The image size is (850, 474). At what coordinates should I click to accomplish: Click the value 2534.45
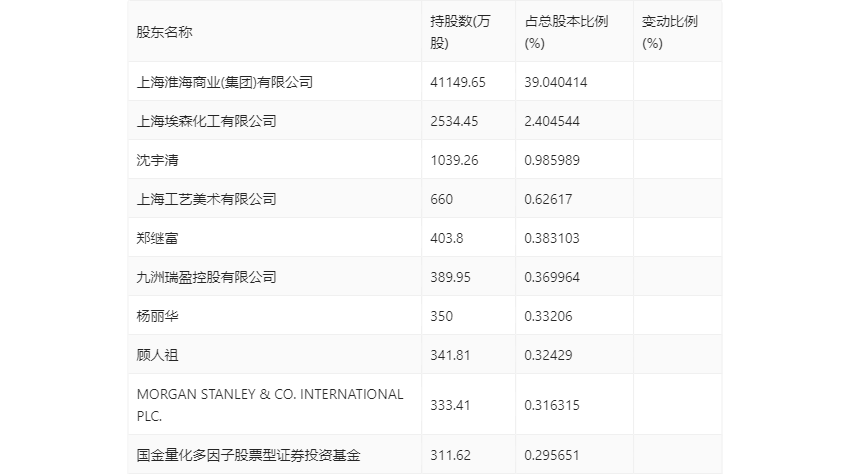(454, 121)
